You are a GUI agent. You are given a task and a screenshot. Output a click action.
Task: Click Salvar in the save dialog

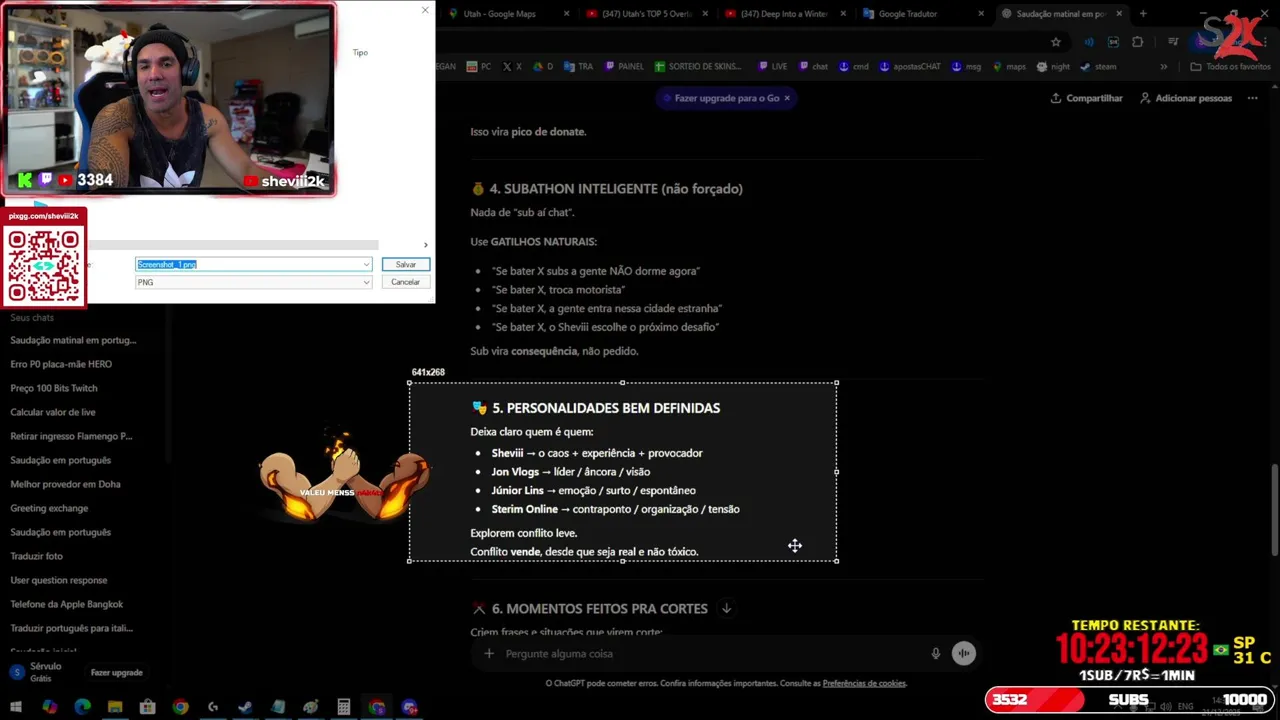tap(405, 264)
